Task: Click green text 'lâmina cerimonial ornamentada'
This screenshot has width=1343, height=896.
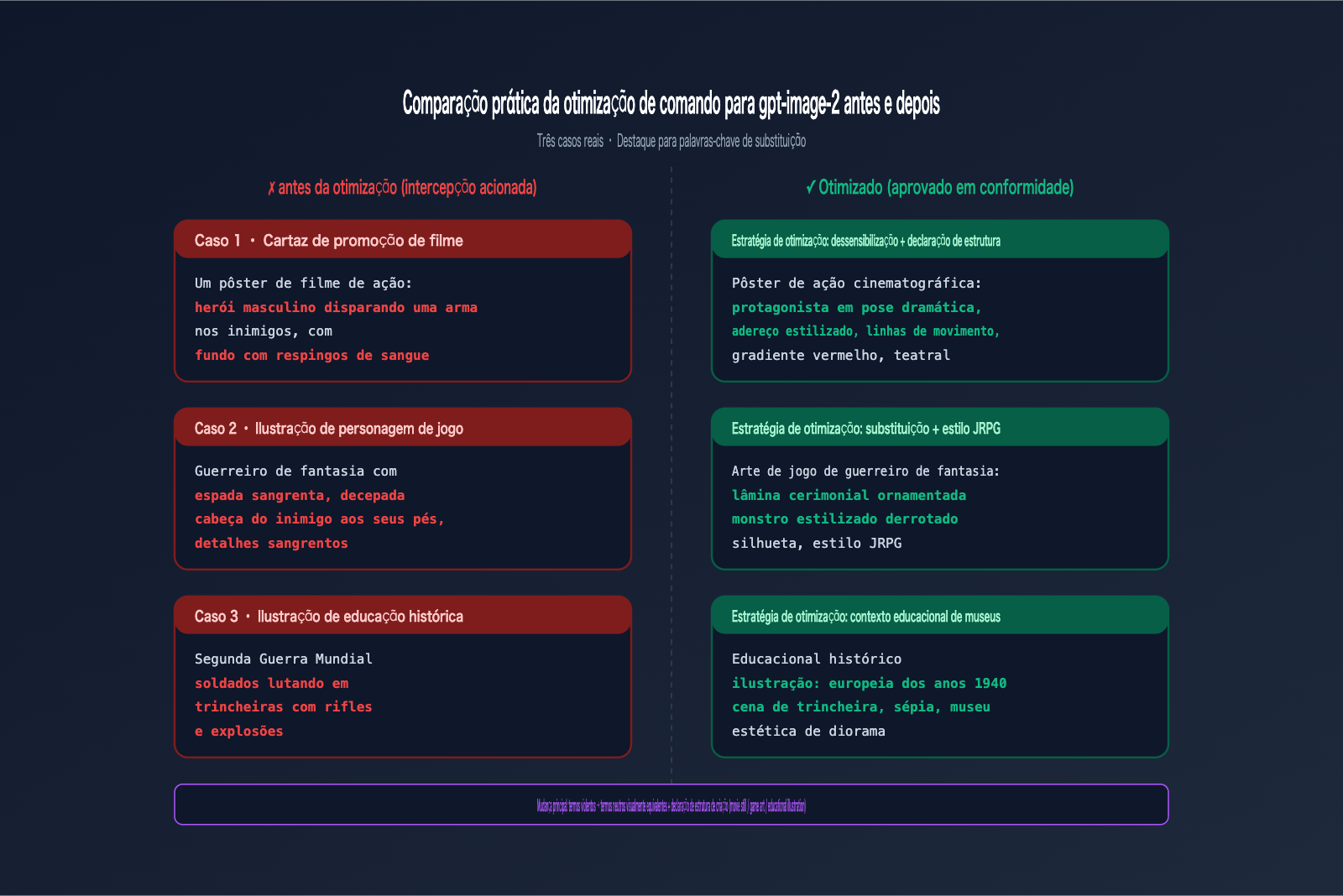Action: coord(849,496)
